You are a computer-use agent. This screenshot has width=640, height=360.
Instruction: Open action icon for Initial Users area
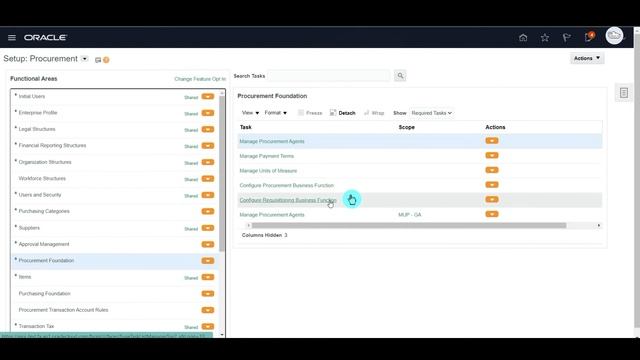208,97
